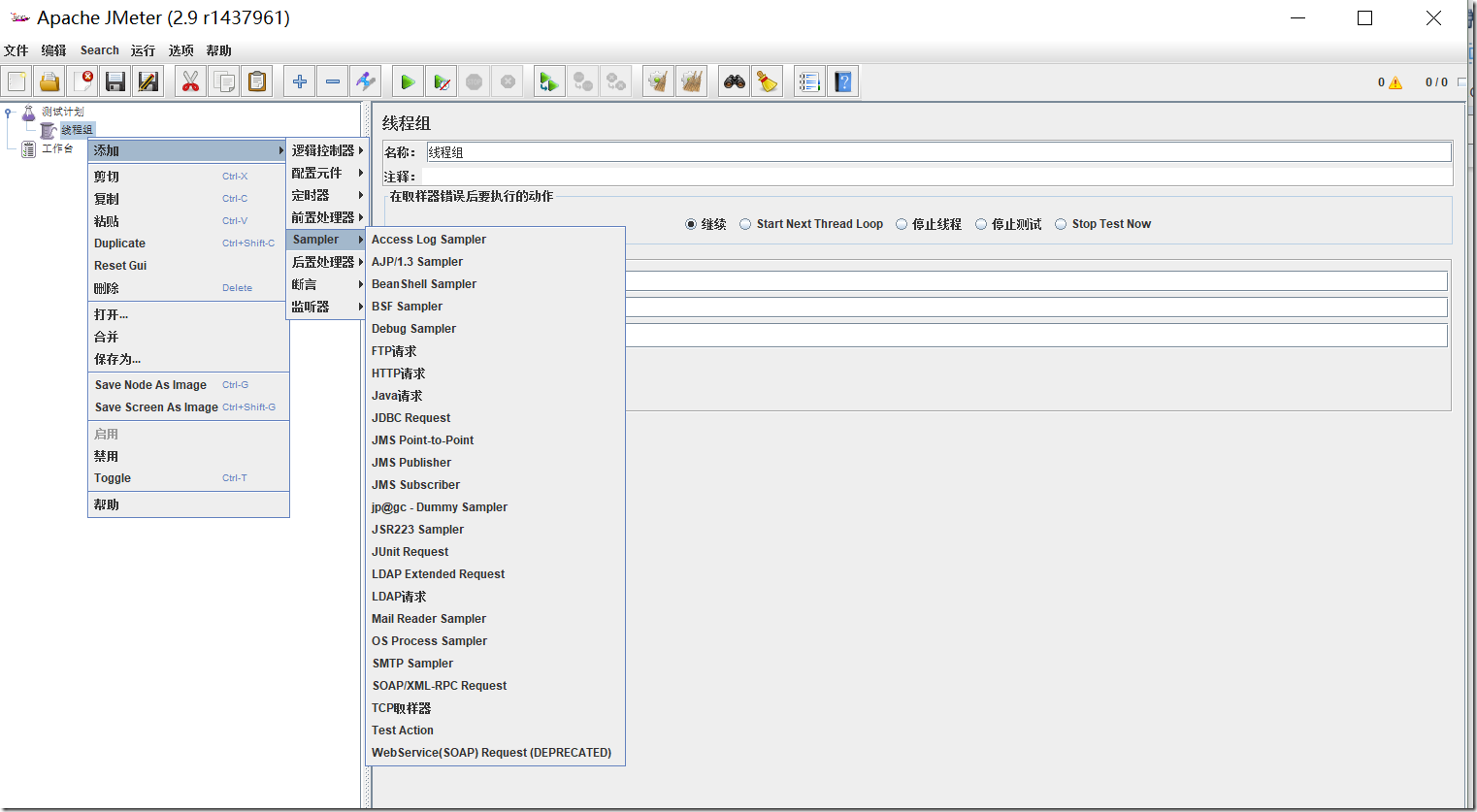Cut with the scissors icon
The height and width of the screenshot is (812, 1477).
(x=190, y=81)
